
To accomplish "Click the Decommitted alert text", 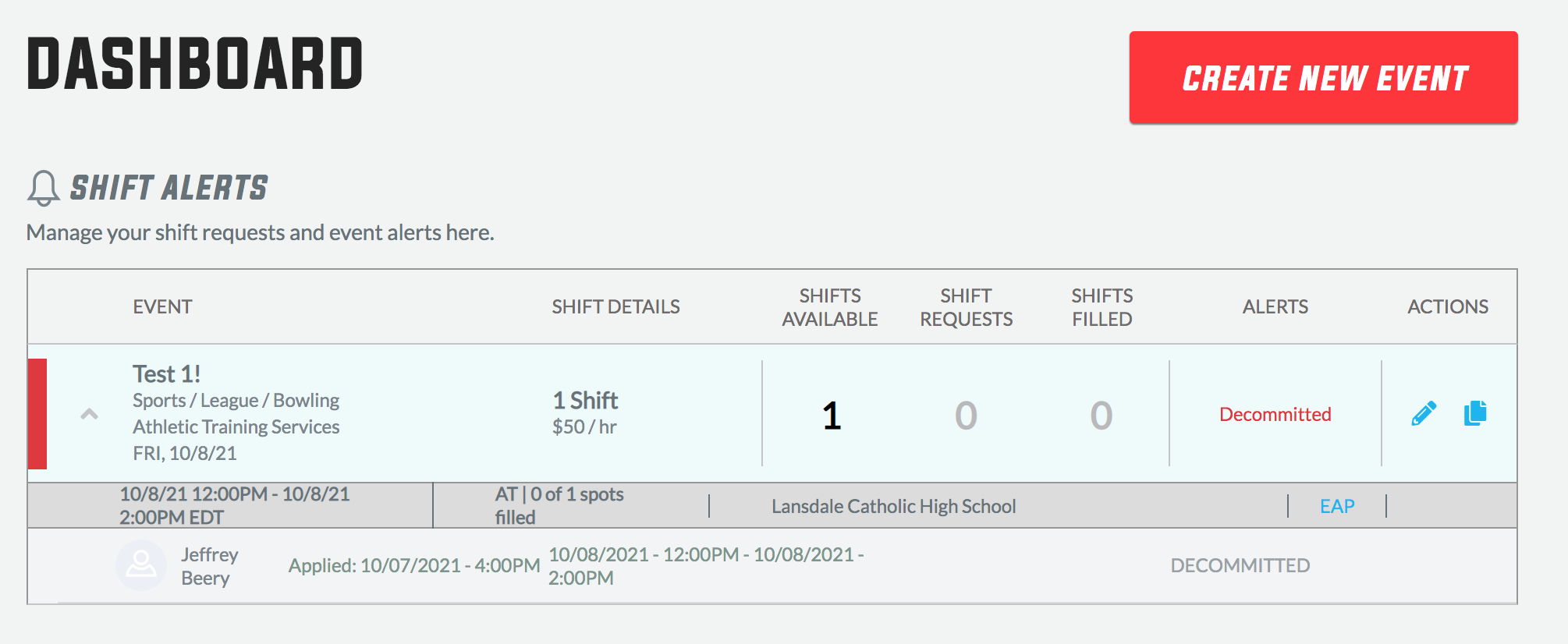I will coord(1275,414).
